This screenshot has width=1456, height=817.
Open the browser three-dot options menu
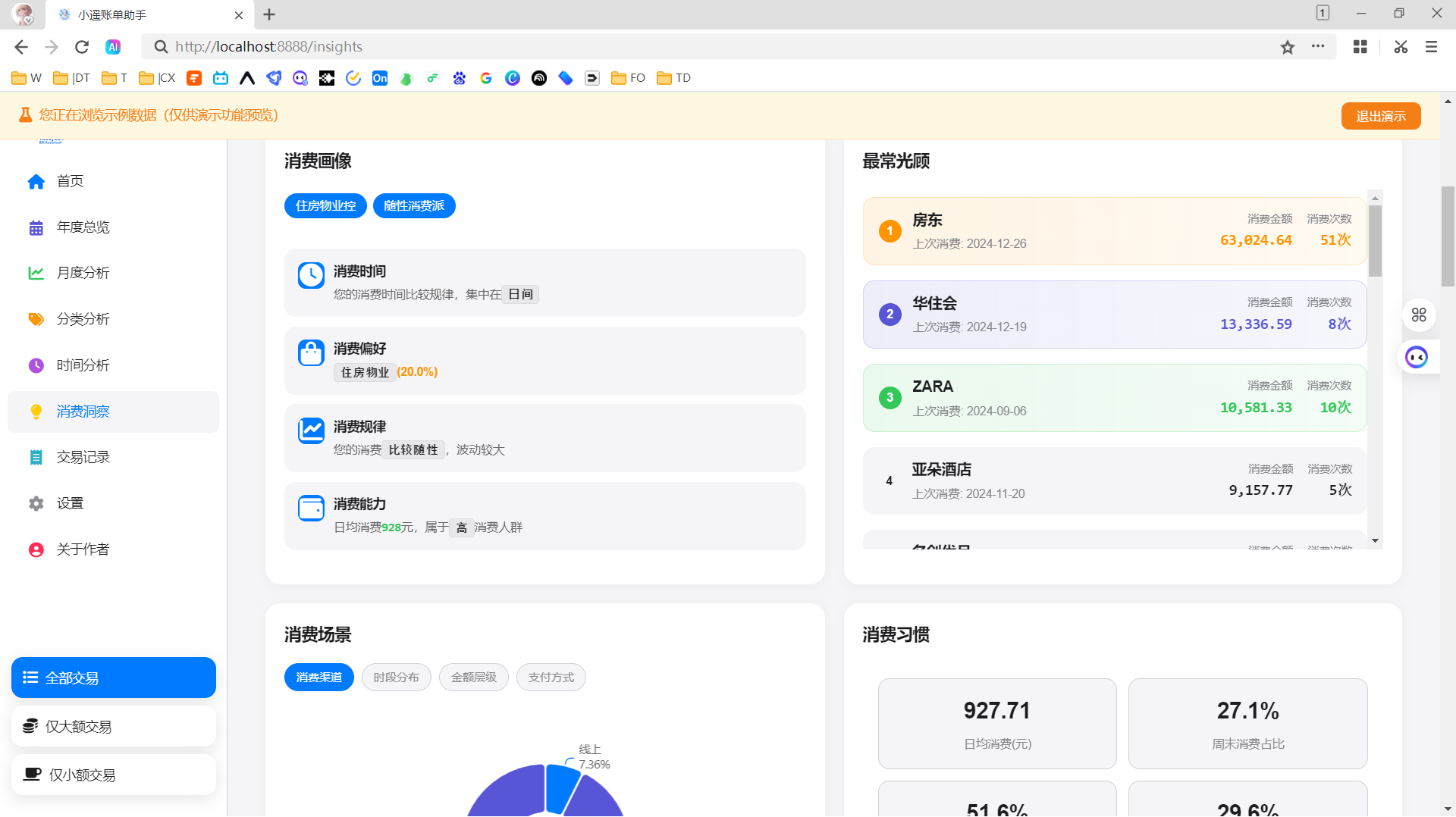tap(1317, 46)
